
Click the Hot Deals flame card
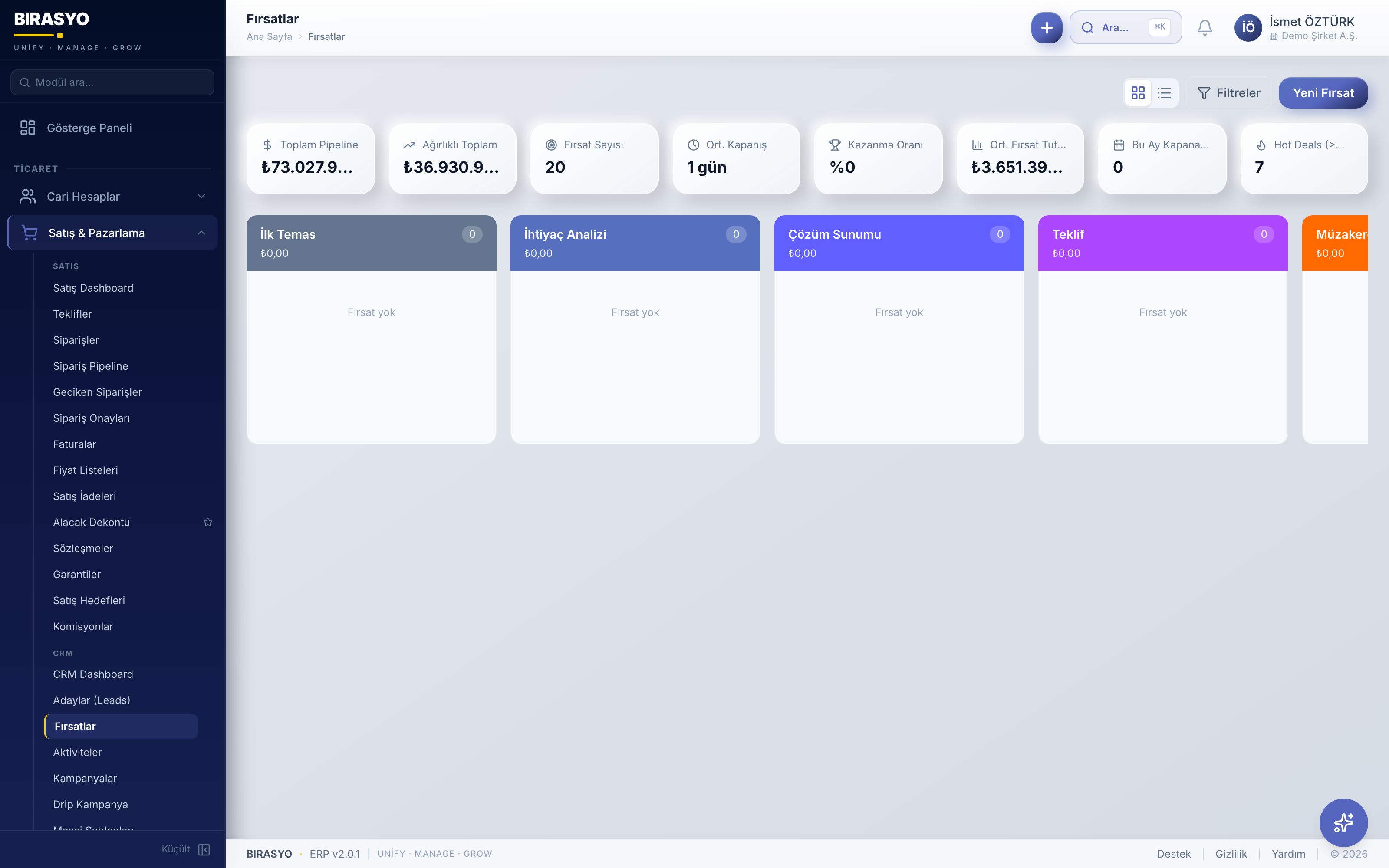pyautogui.click(x=1303, y=158)
